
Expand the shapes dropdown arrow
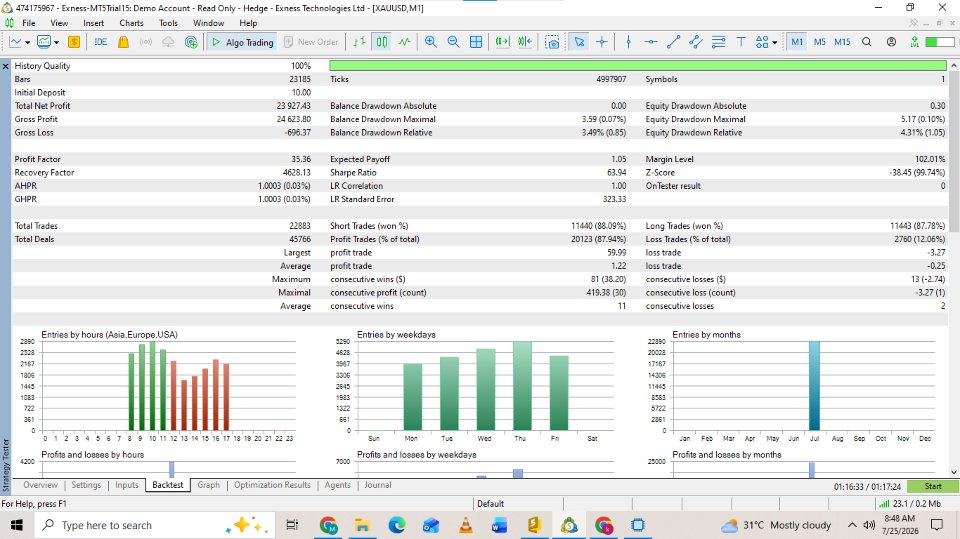[774, 42]
